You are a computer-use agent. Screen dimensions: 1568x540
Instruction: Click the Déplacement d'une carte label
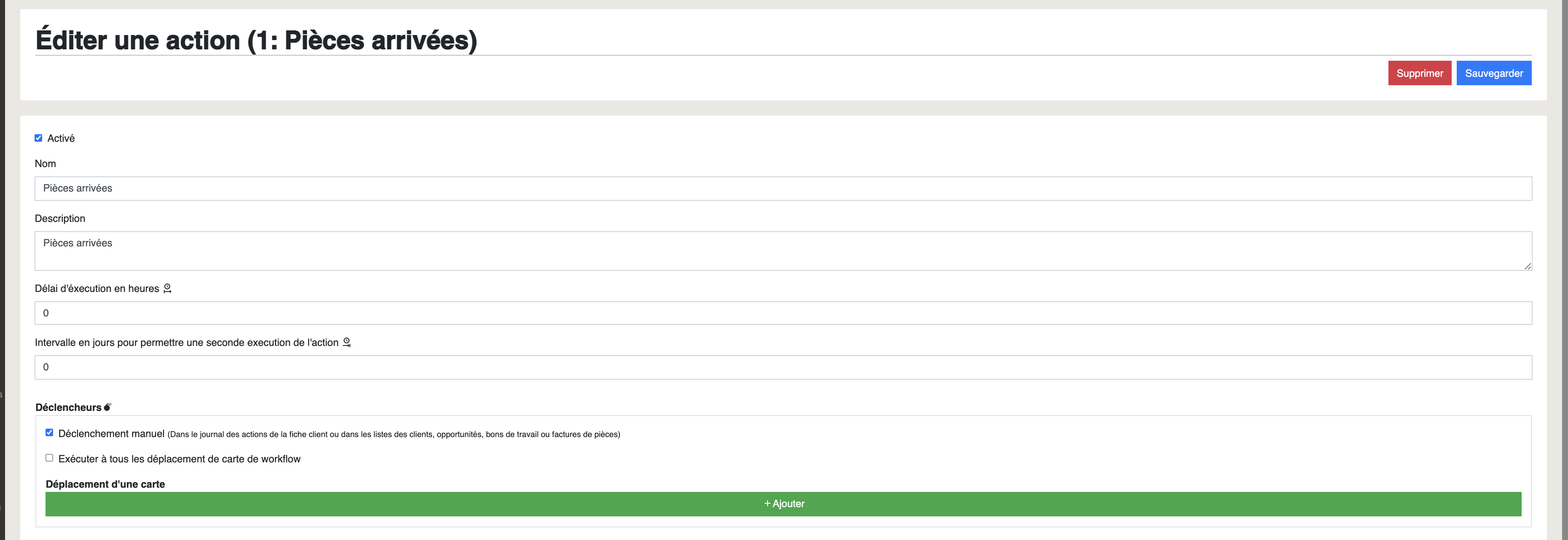(105, 484)
